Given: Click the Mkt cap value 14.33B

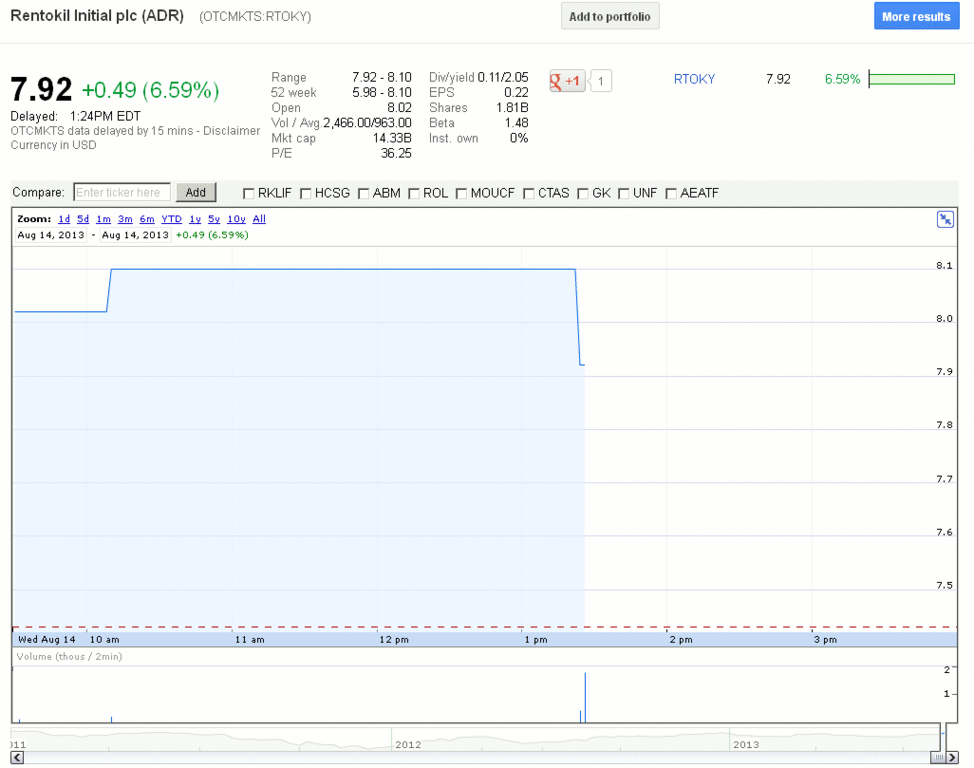Looking at the screenshot, I should coord(392,138).
